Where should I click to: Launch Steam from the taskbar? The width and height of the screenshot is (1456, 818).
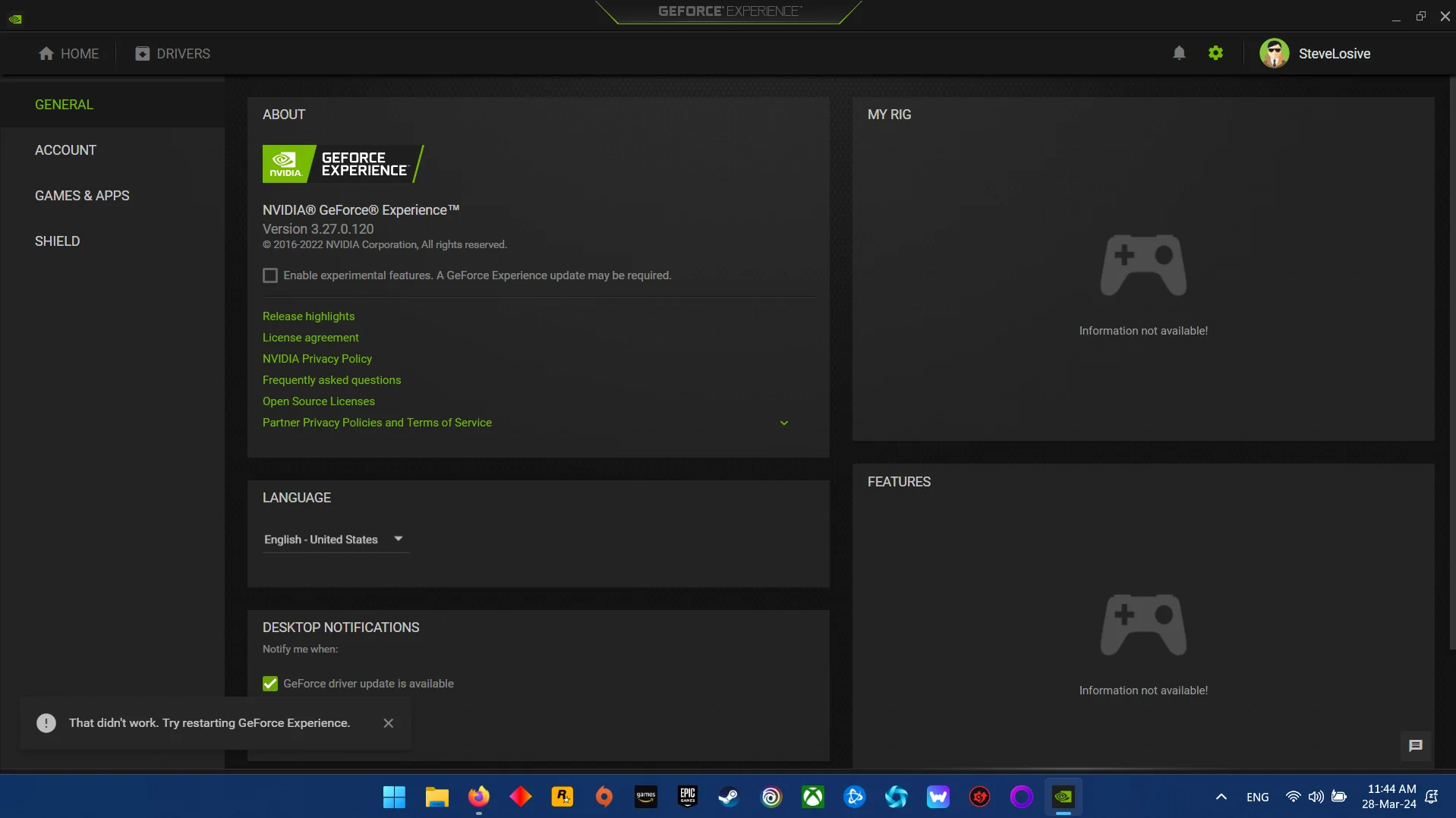(727, 797)
